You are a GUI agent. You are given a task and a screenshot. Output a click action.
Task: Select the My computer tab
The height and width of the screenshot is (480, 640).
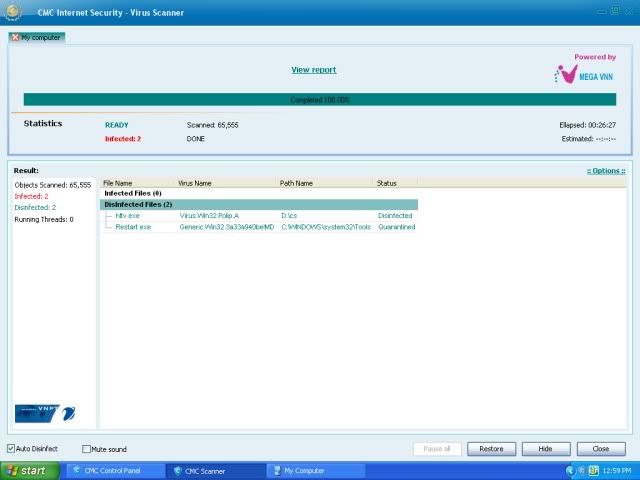[x=40, y=37]
